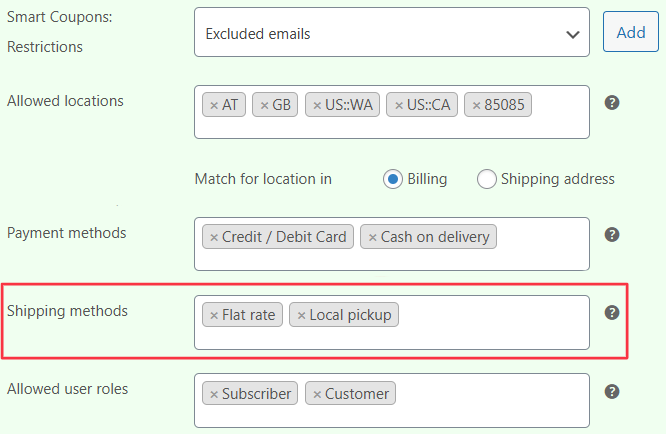
Task: Remove the 85085 location tag
Action: (477, 105)
